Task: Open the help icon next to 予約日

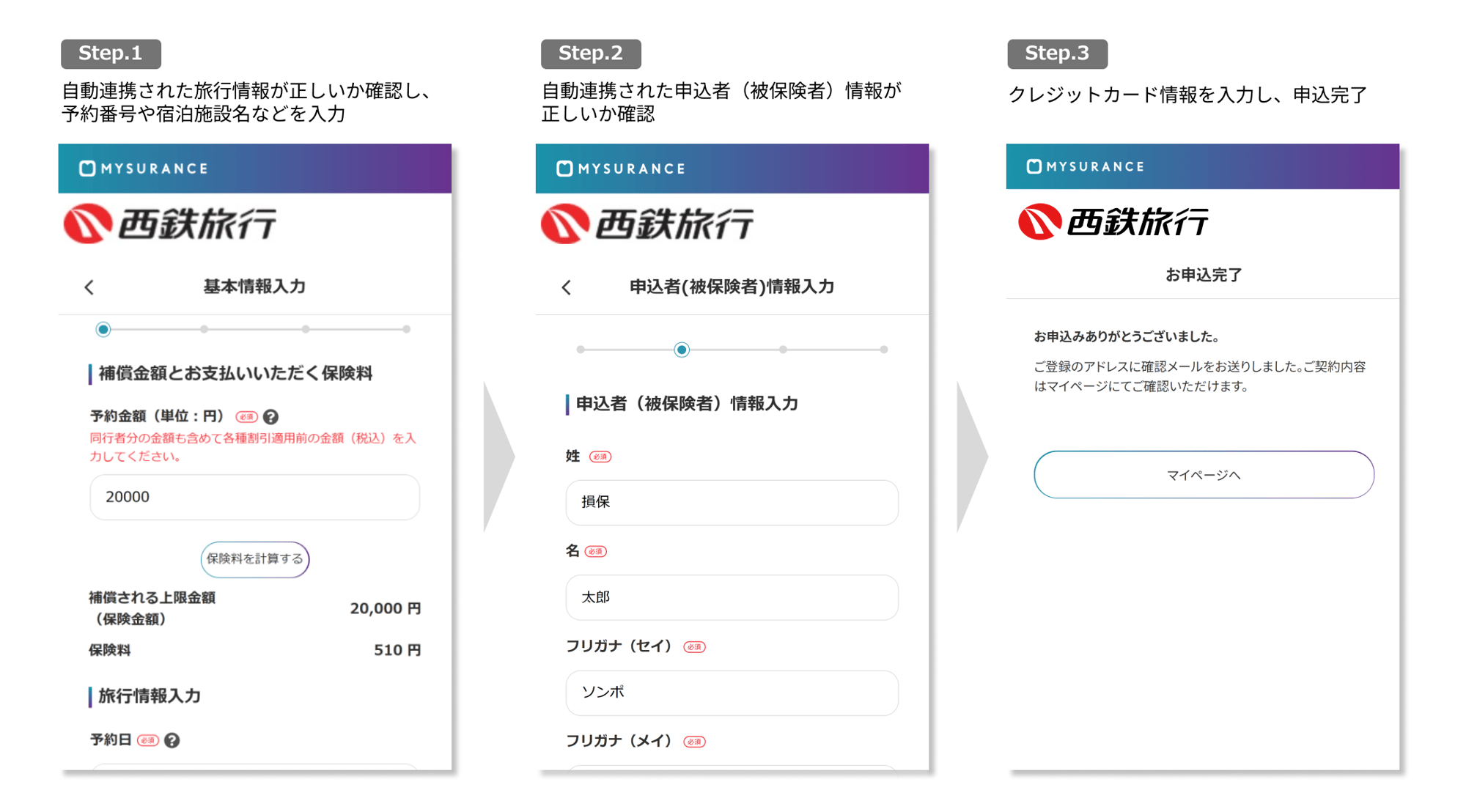Action: [172, 740]
